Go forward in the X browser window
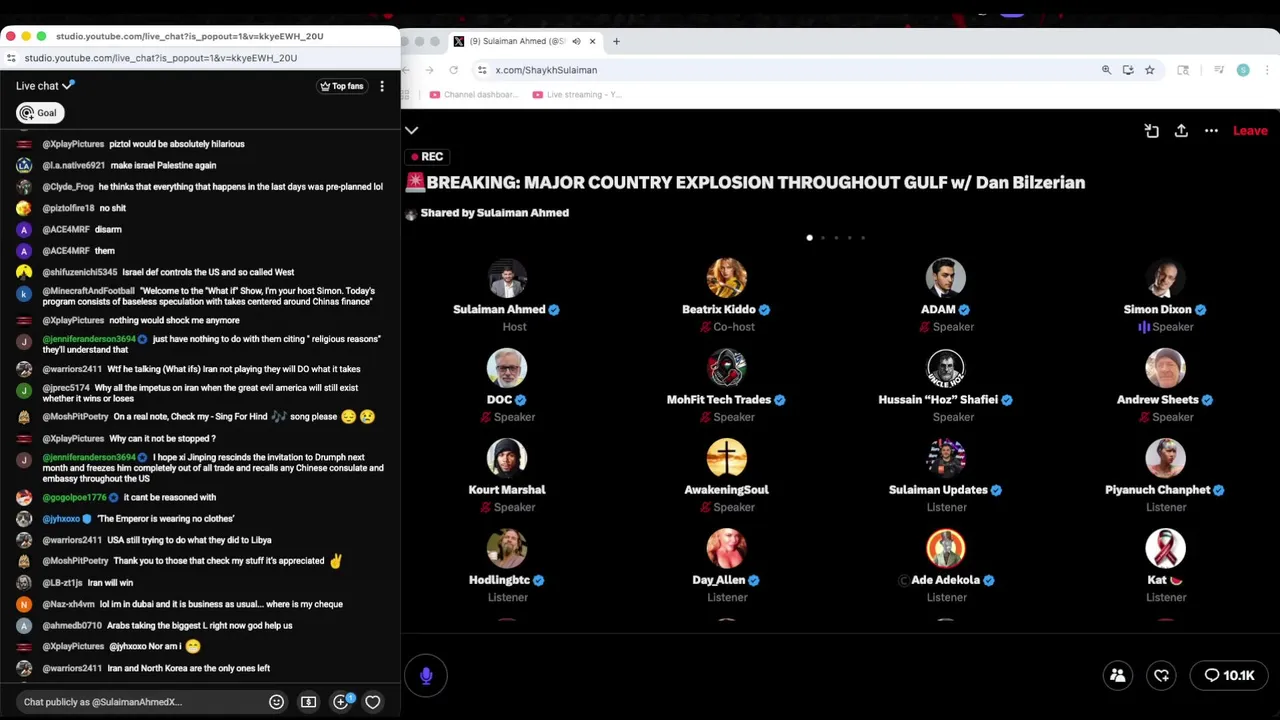1280x720 pixels. (x=429, y=70)
